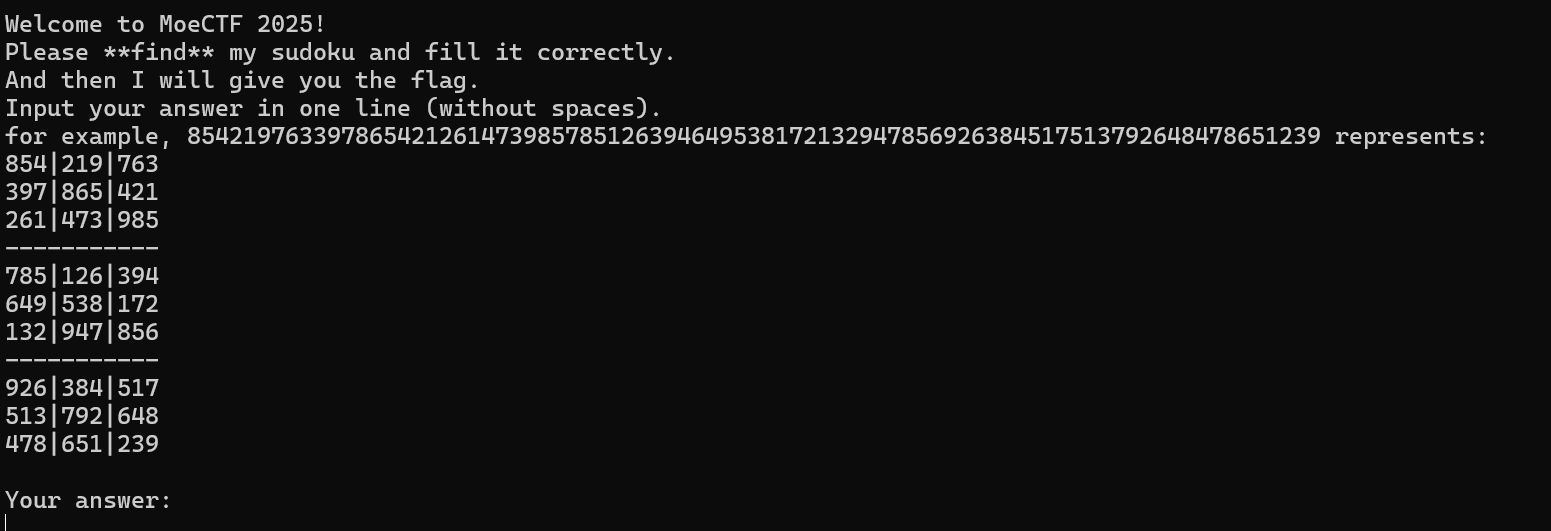Click the sudoku row '854|219|763'
This screenshot has width=1551, height=531.
pos(82,164)
